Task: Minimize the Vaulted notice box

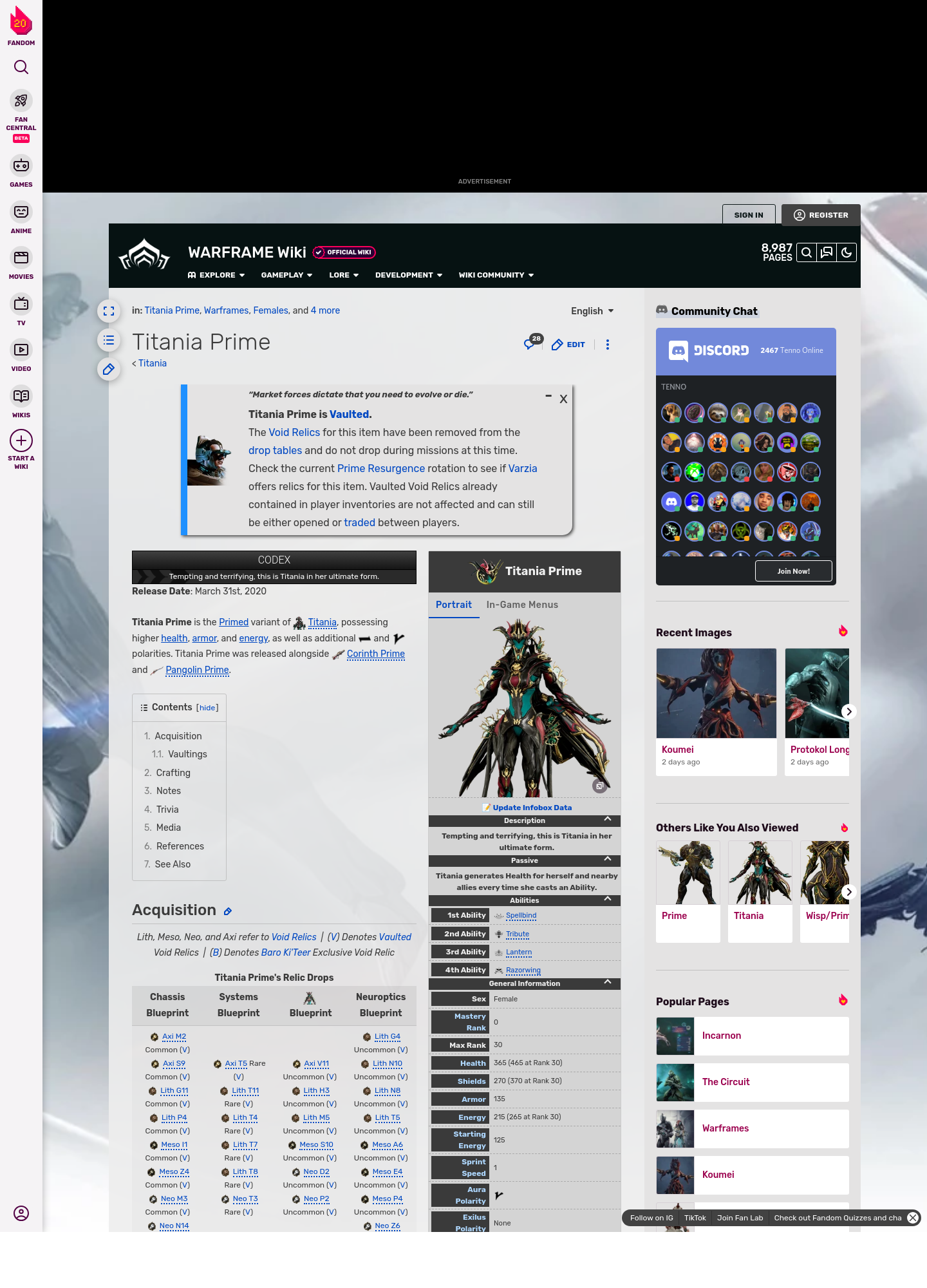Action: click(x=548, y=396)
